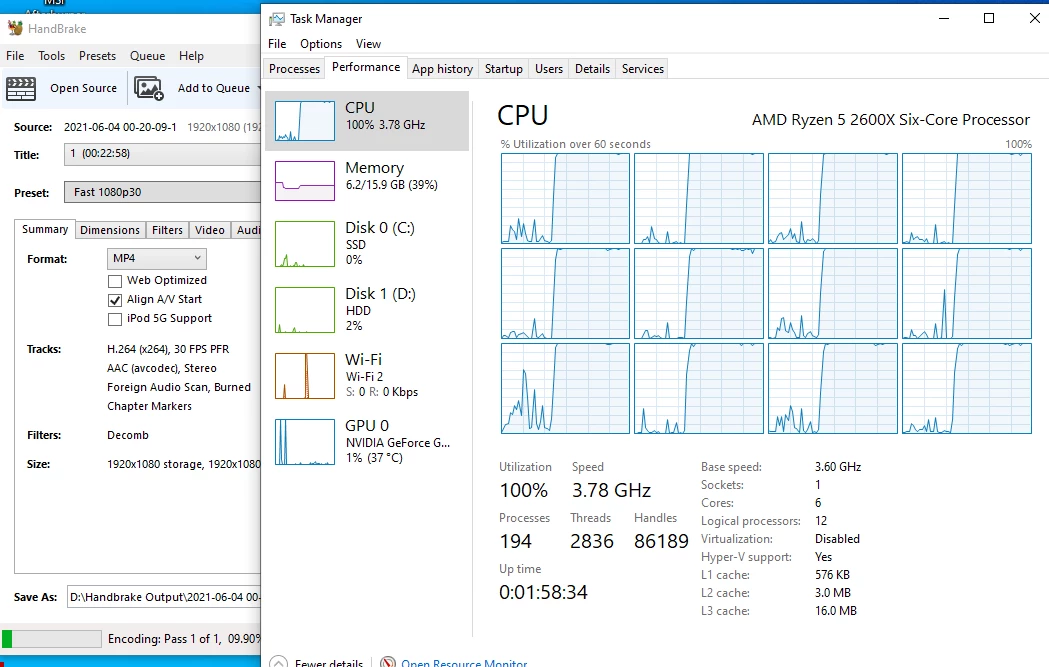This screenshot has height=667, width=1049.
Task: Click the Base speed value 3.60 GHz
Action: coord(838,467)
